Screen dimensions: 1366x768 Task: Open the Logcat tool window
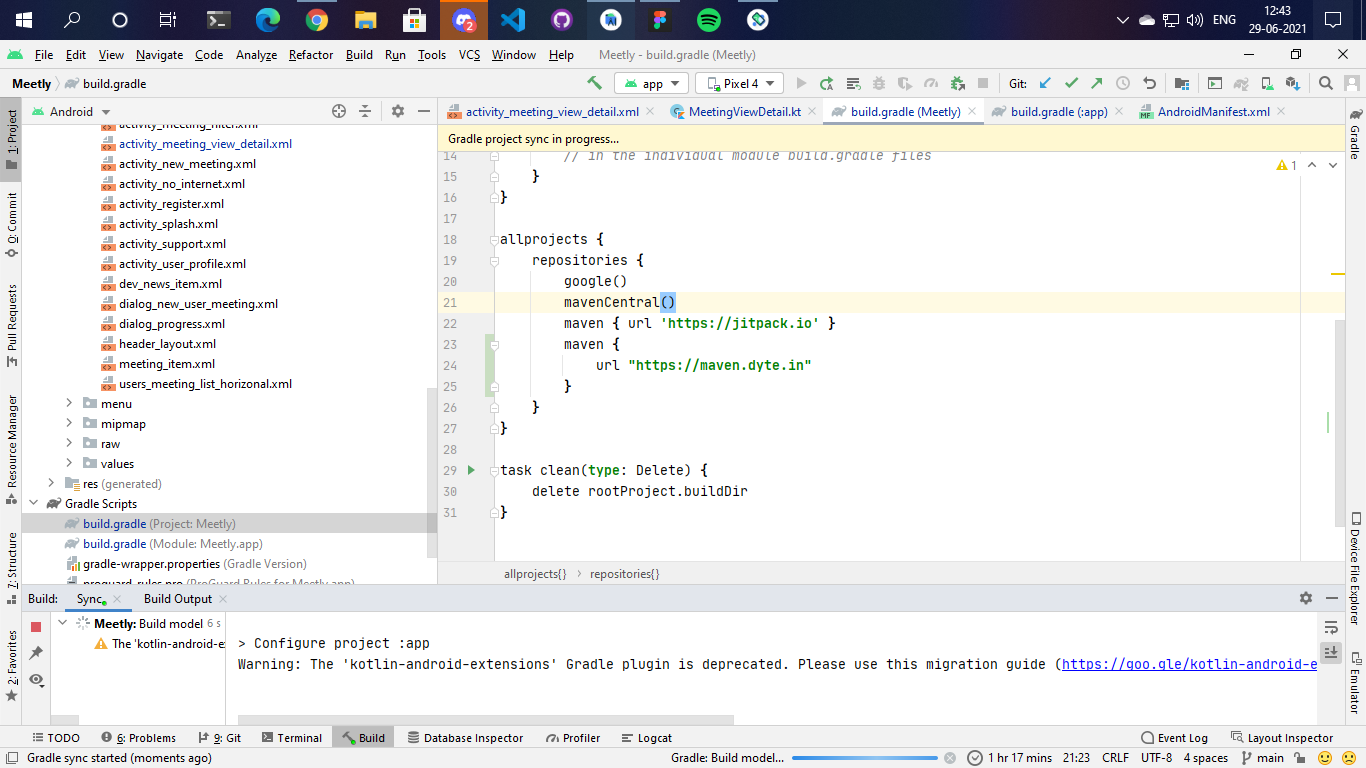point(646,738)
